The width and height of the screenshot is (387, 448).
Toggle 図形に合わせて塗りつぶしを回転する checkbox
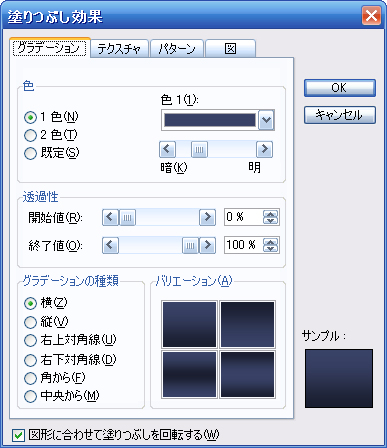pyautogui.click(x=18, y=435)
